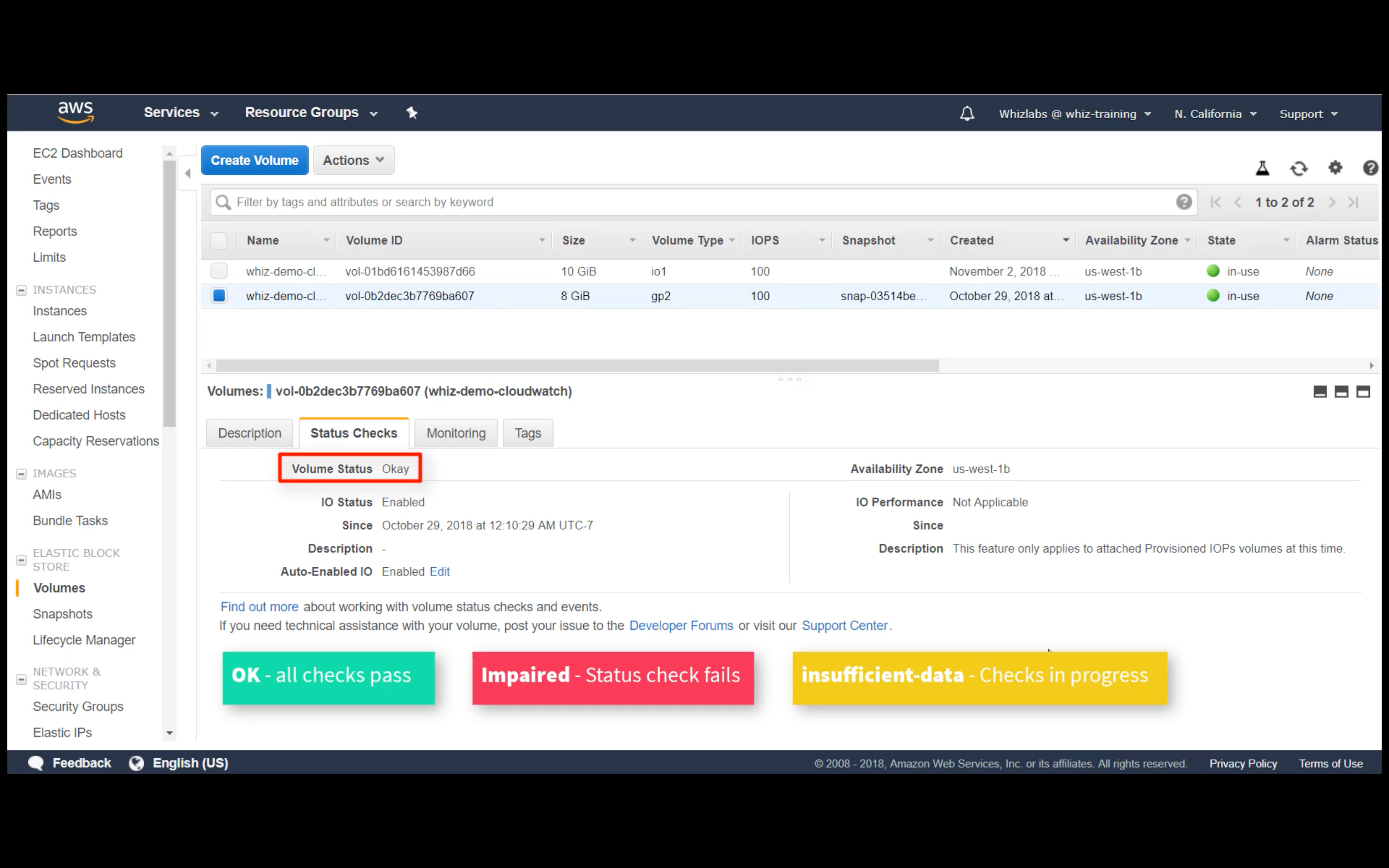Viewport: 1389px width, 868px height.
Task: Open the table settings gear icon
Action: (x=1335, y=168)
